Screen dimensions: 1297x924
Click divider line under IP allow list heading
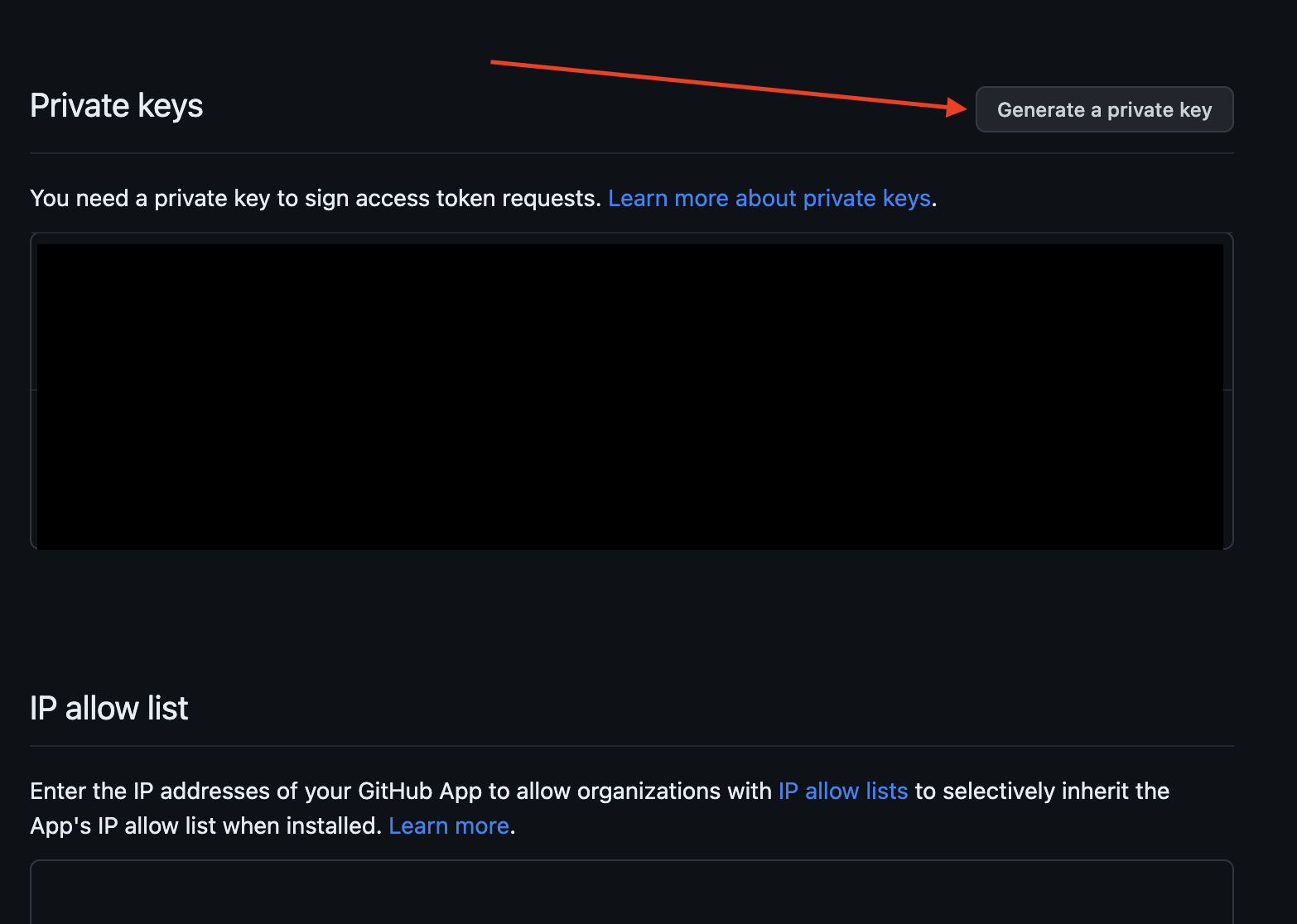click(631, 746)
